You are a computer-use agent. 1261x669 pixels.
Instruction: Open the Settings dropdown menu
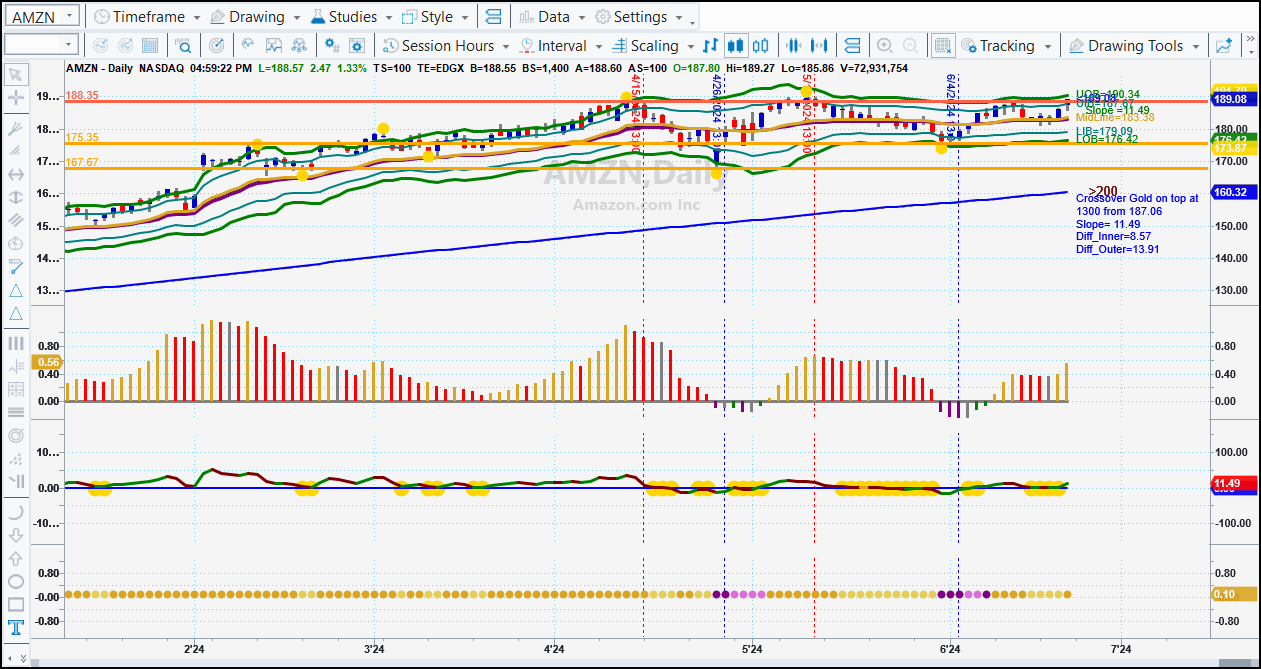pyautogui.click(x=640, y=17)
